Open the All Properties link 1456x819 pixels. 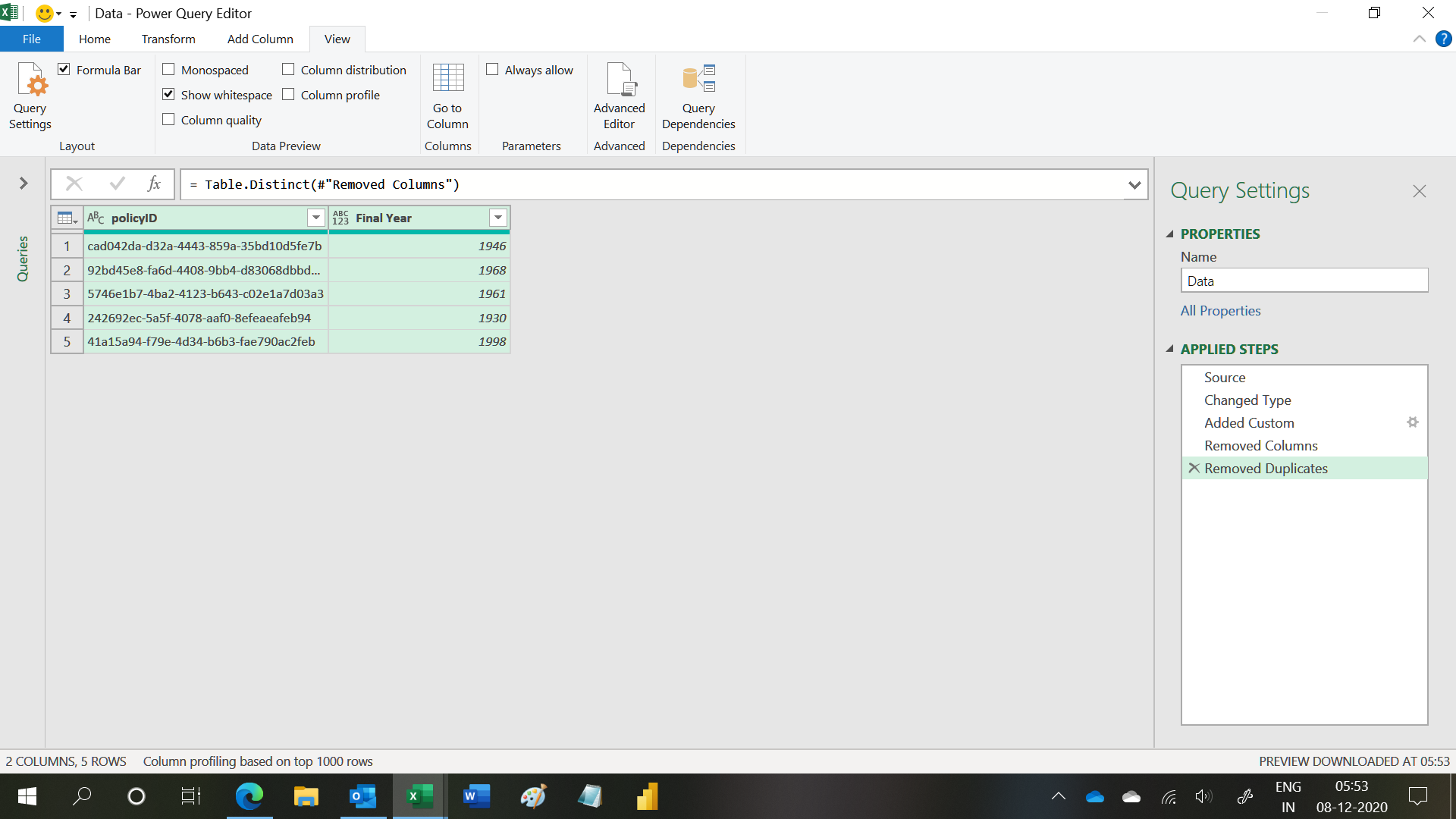[1220, 311]
